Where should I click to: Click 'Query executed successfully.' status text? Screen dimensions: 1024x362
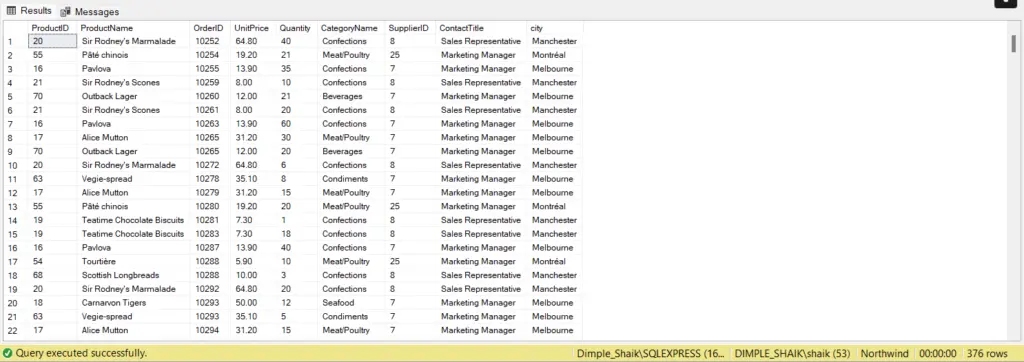click(82, 354)
